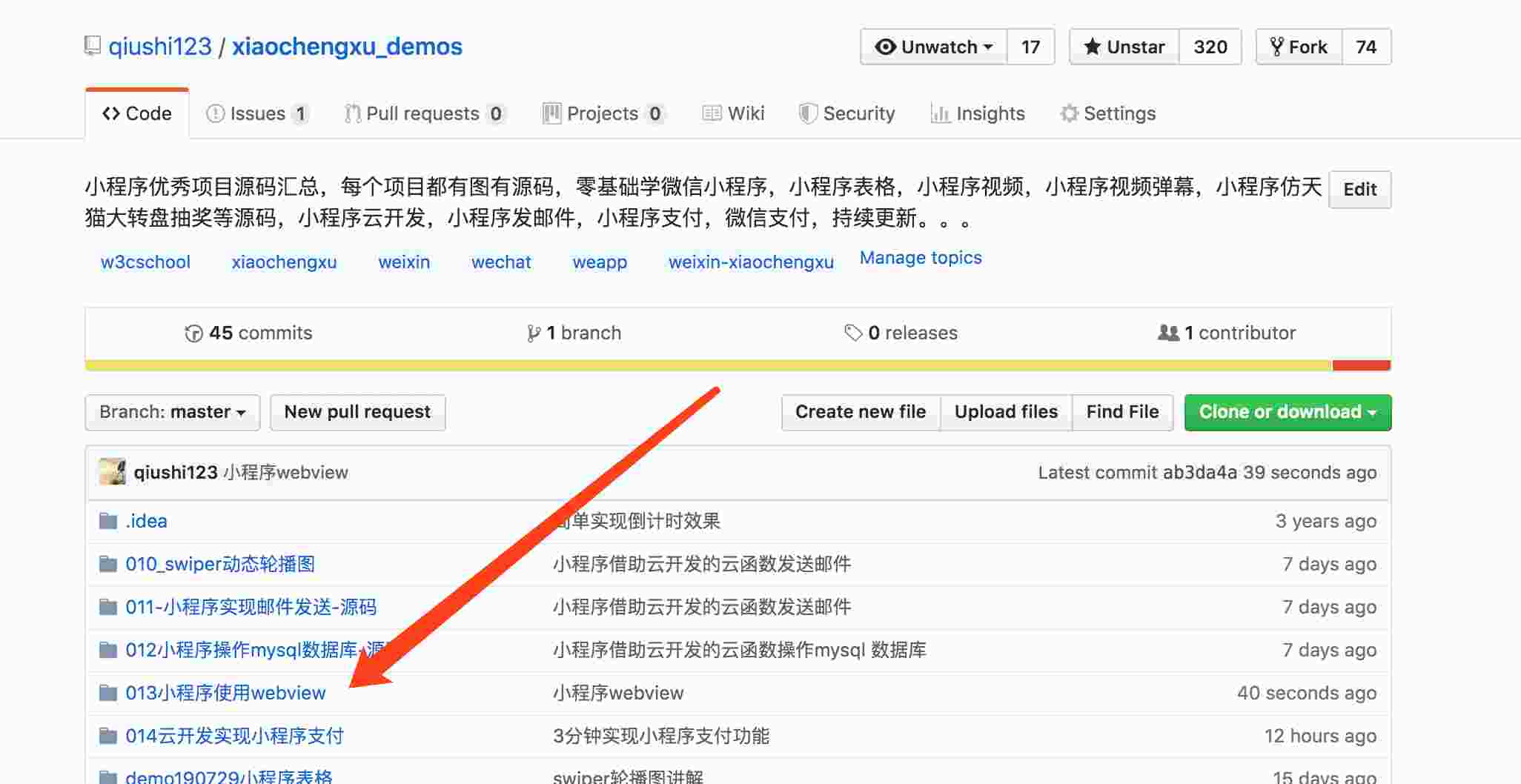1521x784 pixels.
Task: Click the commits history clock icon
Action: (x=193, y=333)
